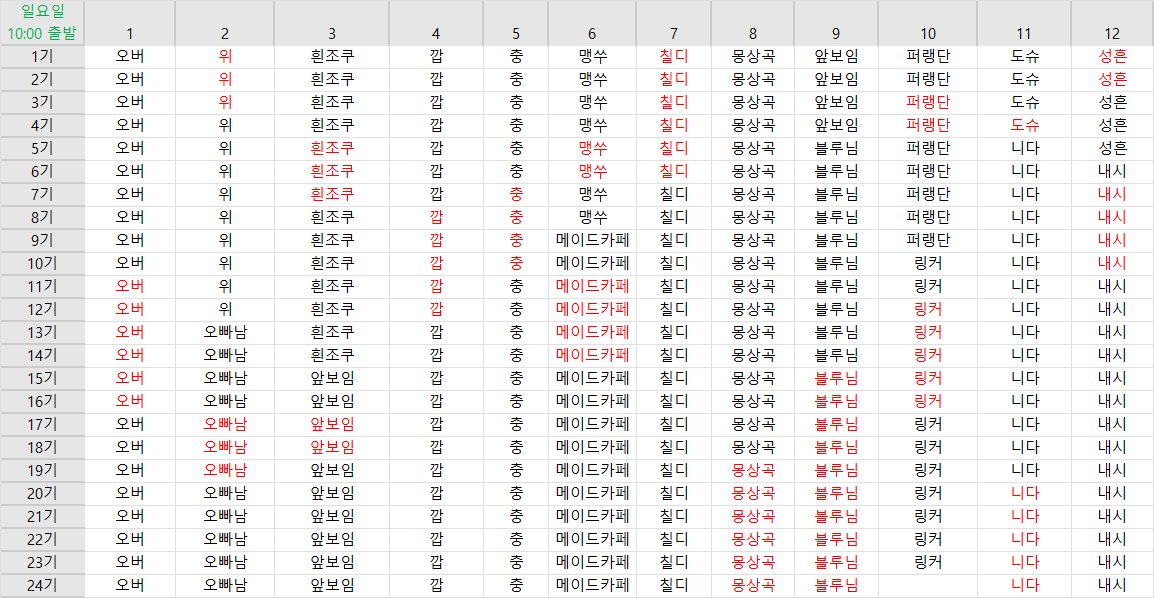Click red 오빠남 in row 17기
The image size is (1154, 598).
(x=225, y=424)
